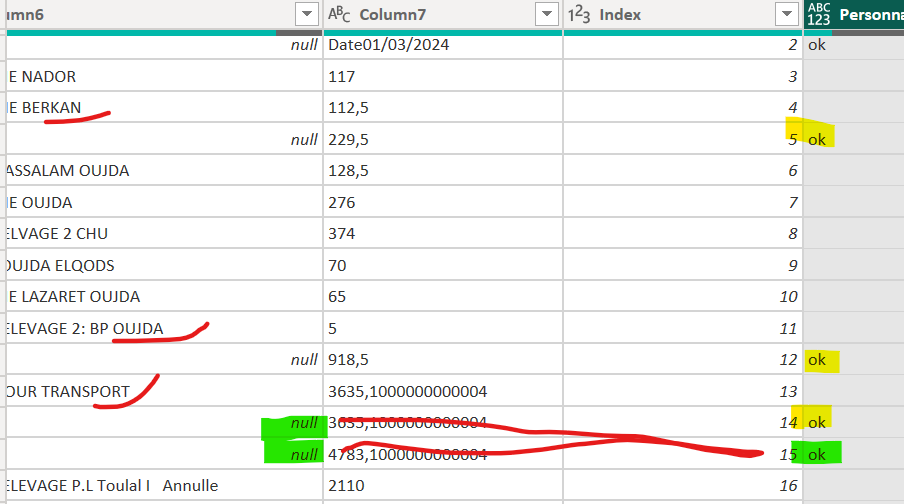Screen dimensions: 904x504
Task: Open the Column7 filter dropdown
Action: click(x=547, y=14)
